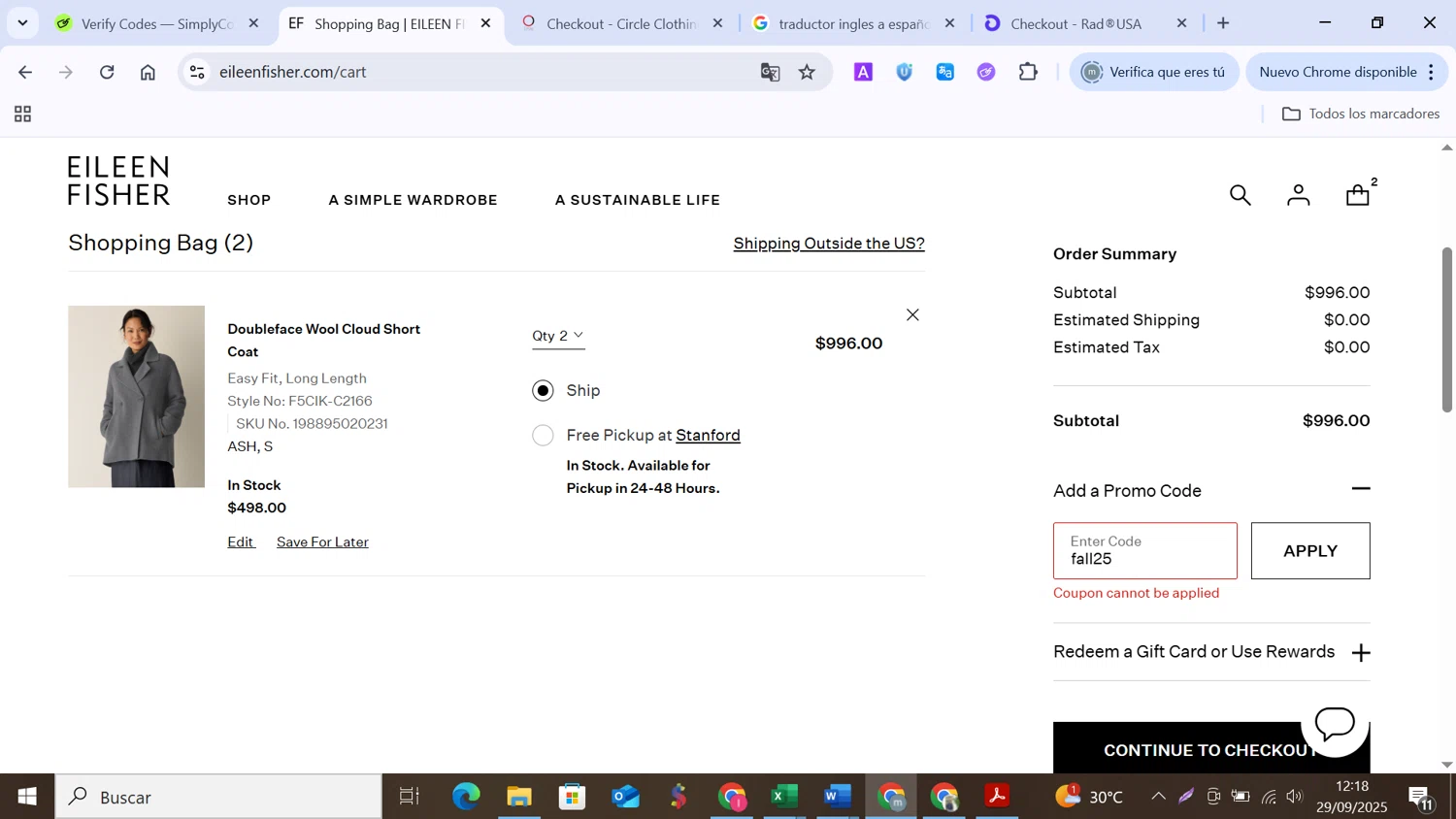Open File Explorer from the taskbar

519,797
